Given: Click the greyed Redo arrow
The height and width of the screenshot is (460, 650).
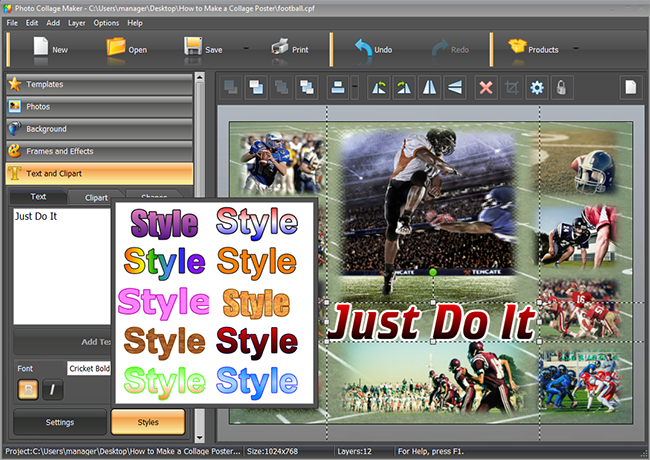Looking at the screenshot, I should 440,48.
